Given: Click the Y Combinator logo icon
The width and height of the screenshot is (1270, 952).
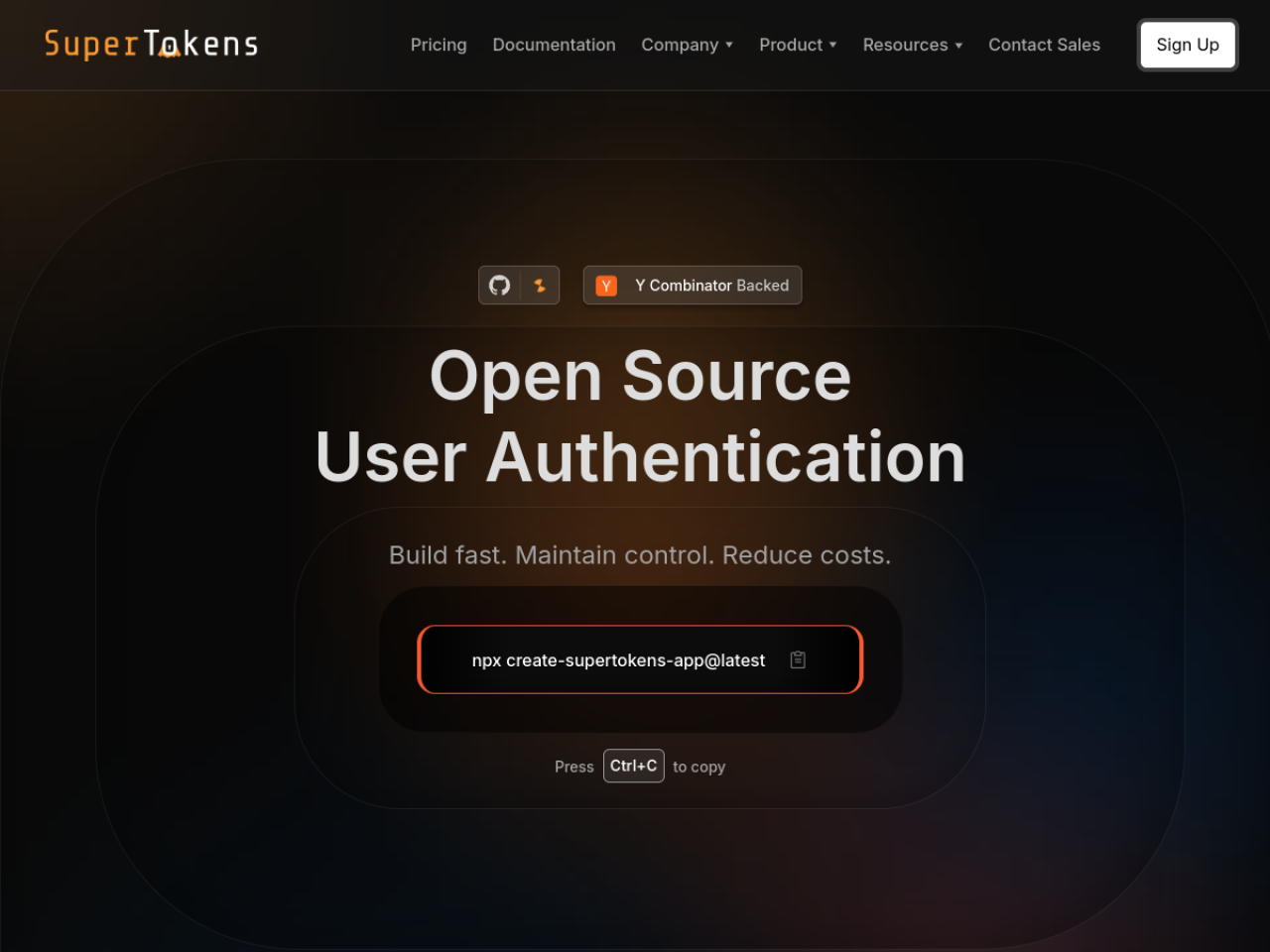Looking at the screenshot, I should 606,286.
